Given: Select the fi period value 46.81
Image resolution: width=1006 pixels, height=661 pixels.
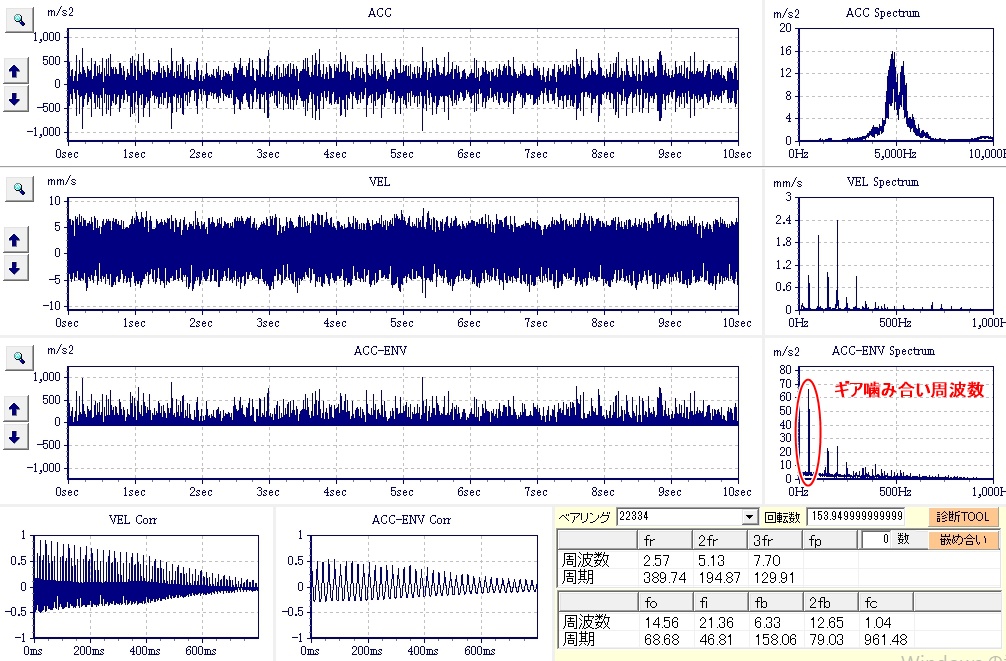Looking at the screenshot, I should 716,640.
